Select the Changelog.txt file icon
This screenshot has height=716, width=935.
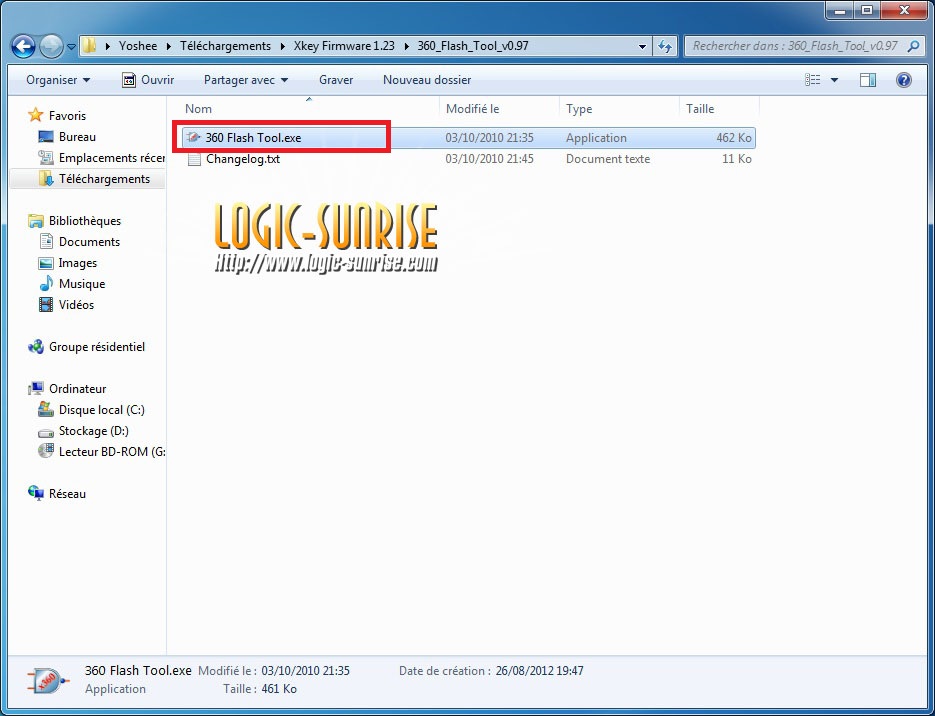[193, 159]
